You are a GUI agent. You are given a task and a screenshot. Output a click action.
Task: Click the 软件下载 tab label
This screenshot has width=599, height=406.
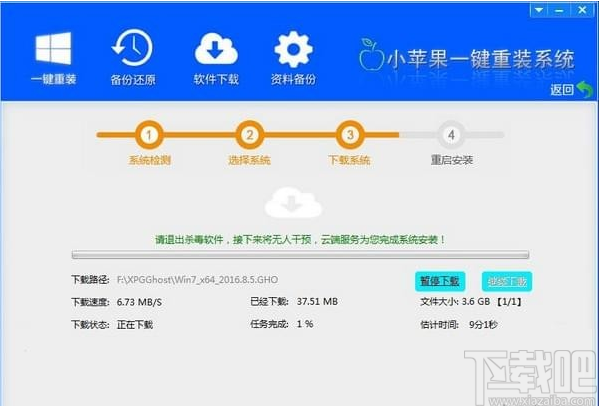pyautogui.click(x=216, y=79)
